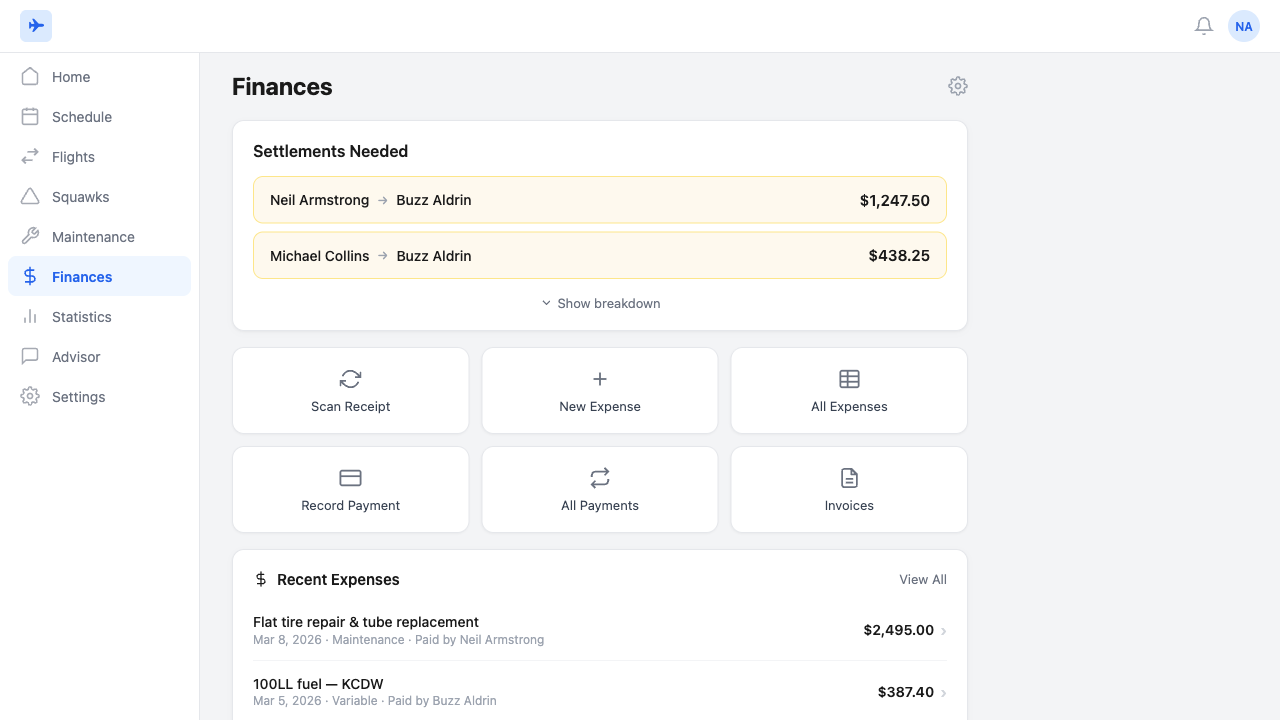Select Maintenance from the sidebar
The image size is (1280, 720).
click(93, 236)
